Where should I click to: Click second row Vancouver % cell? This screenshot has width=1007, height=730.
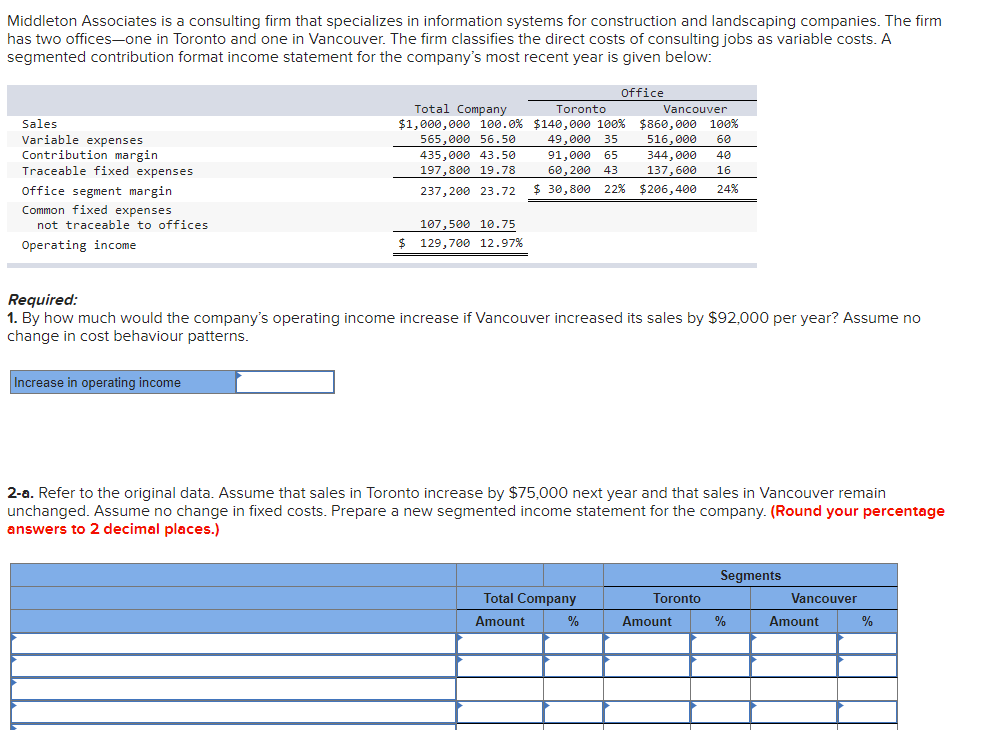867,666
